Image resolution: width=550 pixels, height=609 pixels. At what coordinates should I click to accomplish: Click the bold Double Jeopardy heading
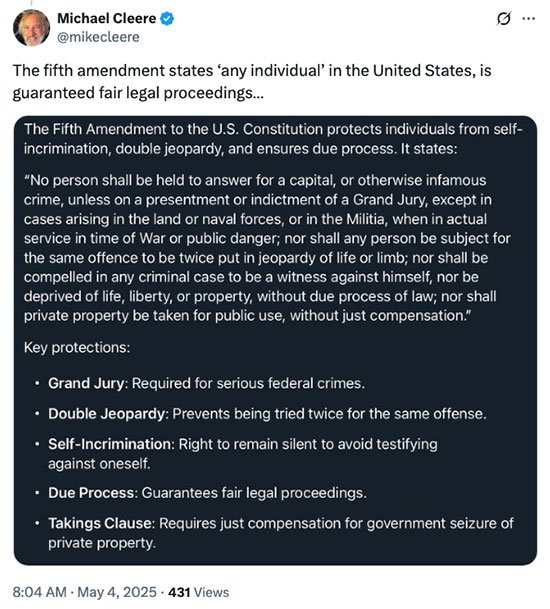(106, 414)
